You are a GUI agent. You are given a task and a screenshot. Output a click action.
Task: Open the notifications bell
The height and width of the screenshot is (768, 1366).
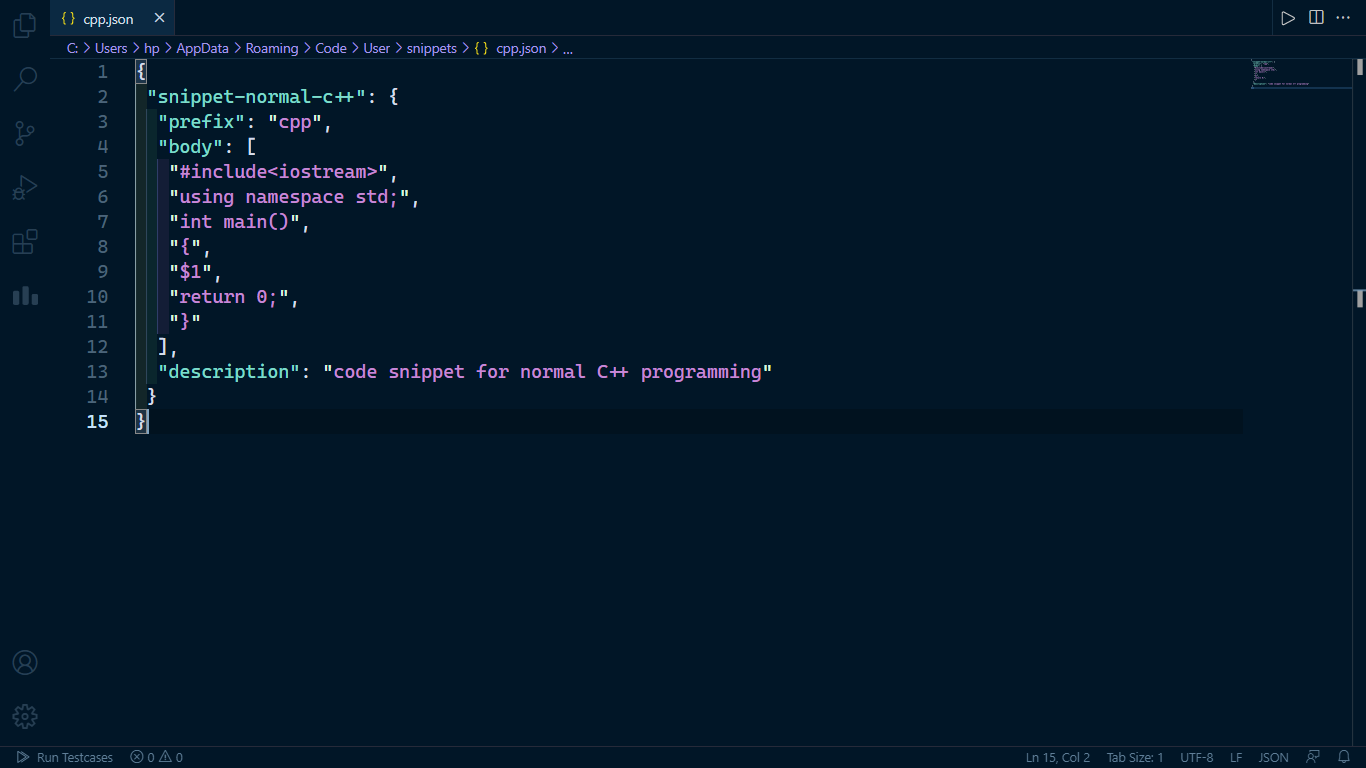1345,757
